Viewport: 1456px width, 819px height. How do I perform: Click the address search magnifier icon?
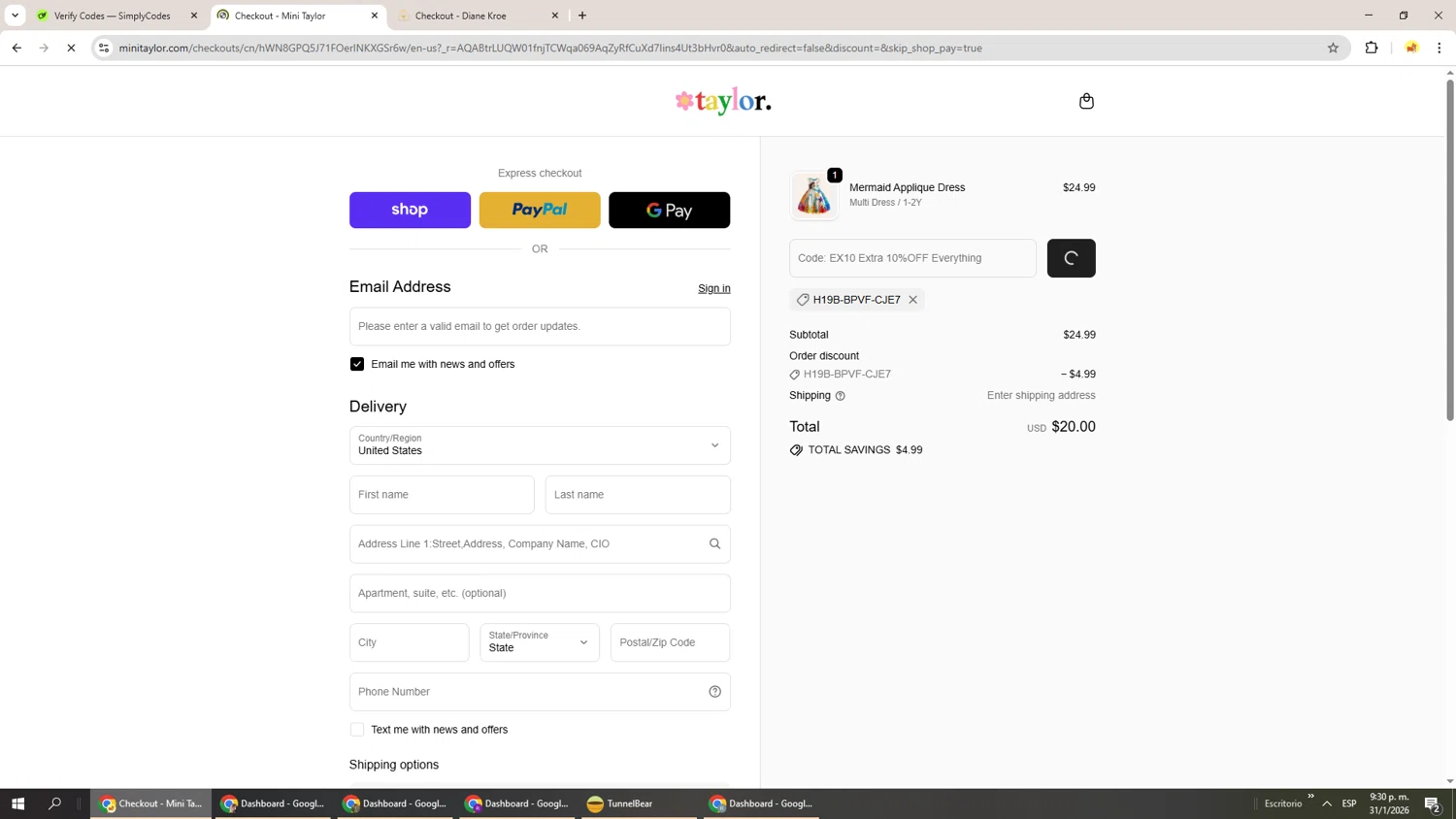(714, 543)
